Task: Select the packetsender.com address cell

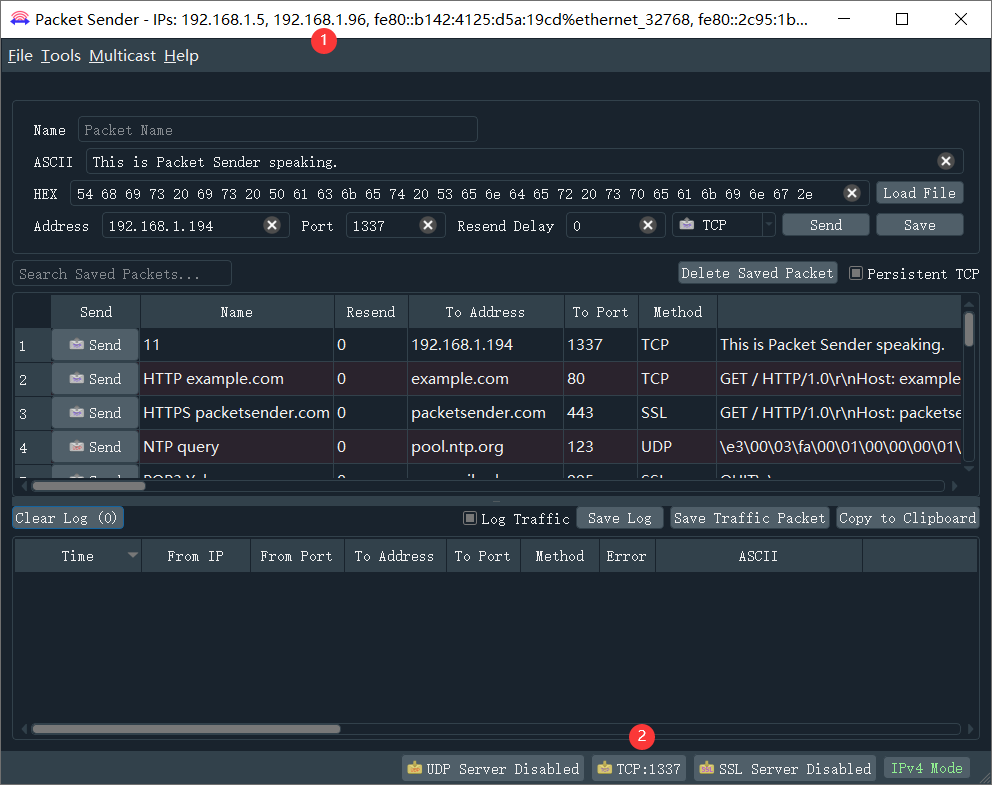Action: 485,413
